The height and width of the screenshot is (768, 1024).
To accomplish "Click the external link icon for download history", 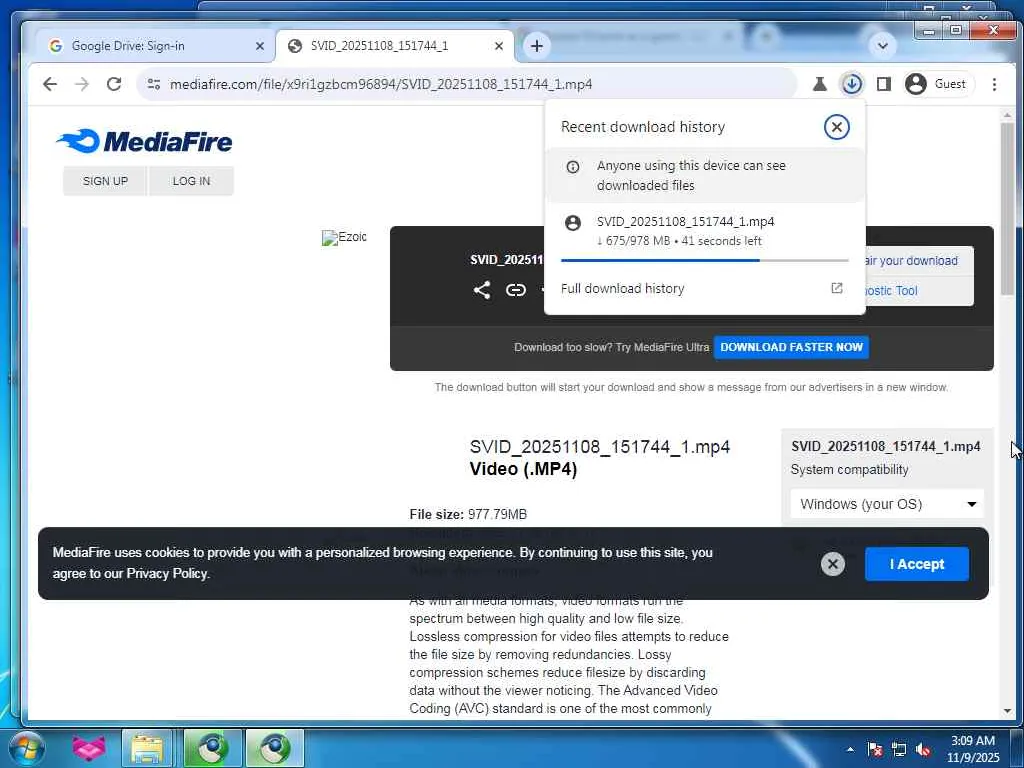I will point(837,288).
